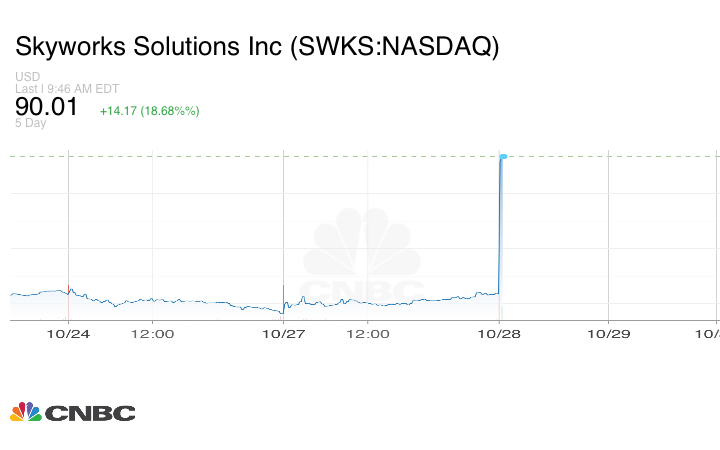720x450 pixels.
Task: Click the green +14.17 price change text
Action: [x=149, y=110]
